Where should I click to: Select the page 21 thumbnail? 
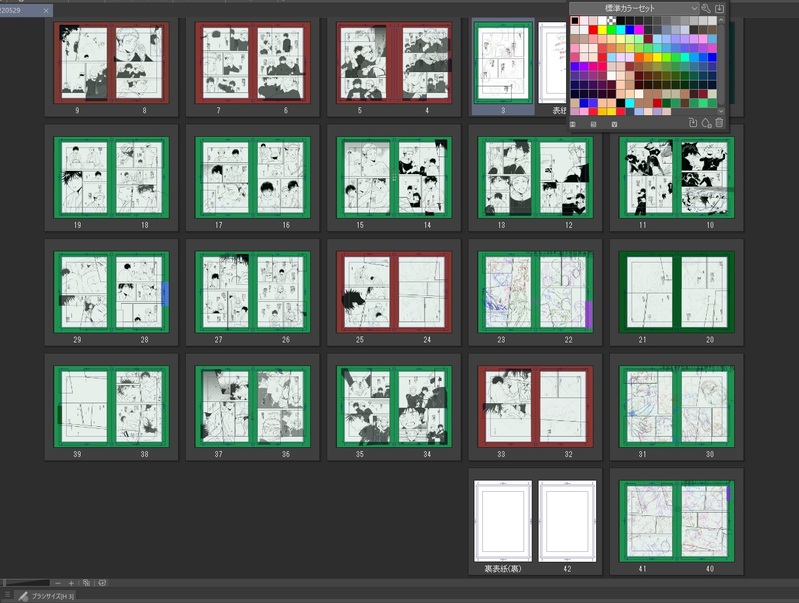tap(649, 292)
